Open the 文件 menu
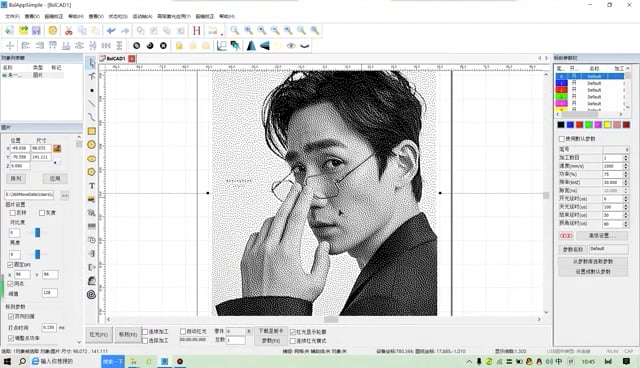The image size is (640, 368). (12, 16)
